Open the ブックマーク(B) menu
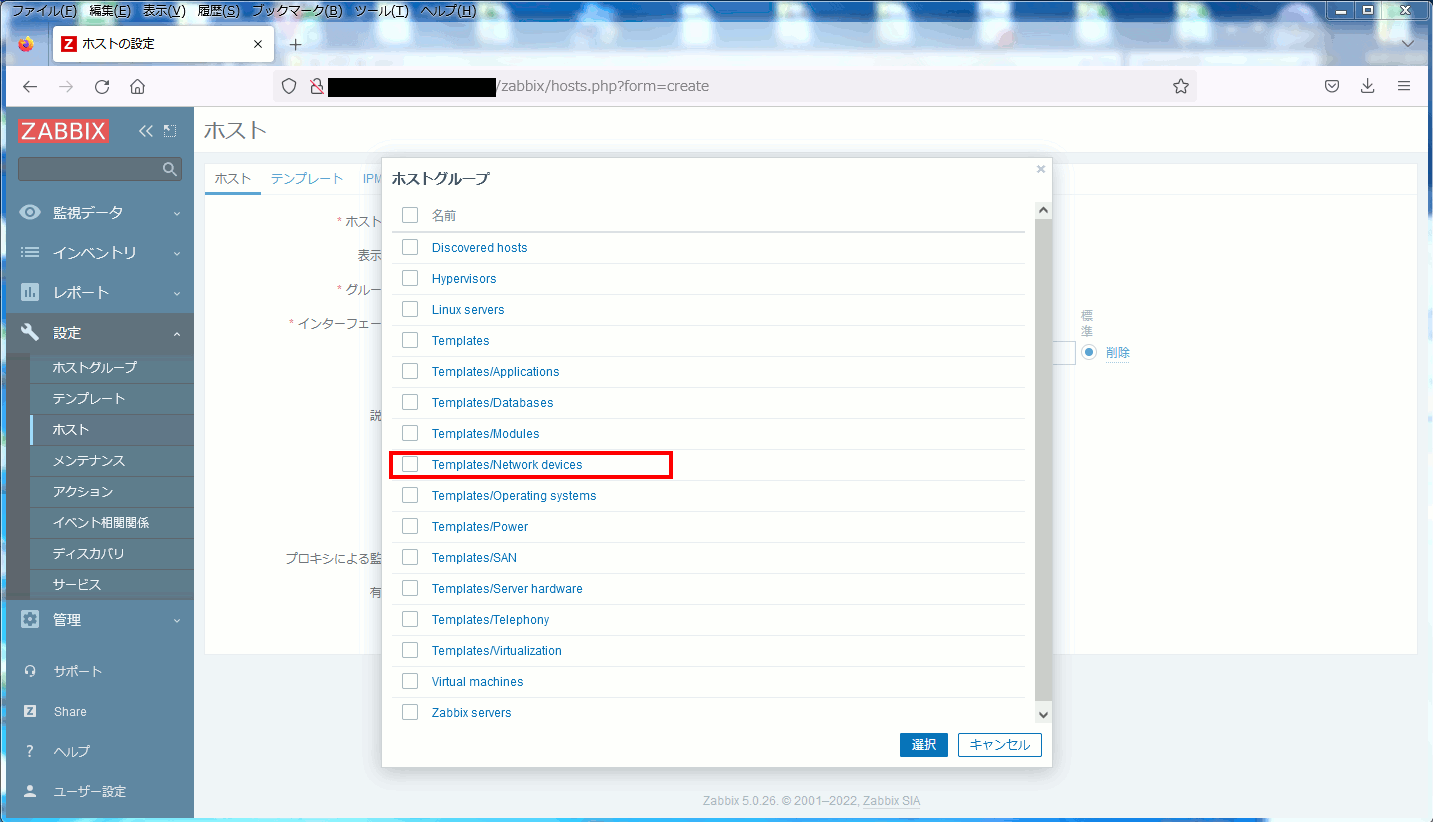 (x=297, y=11)
